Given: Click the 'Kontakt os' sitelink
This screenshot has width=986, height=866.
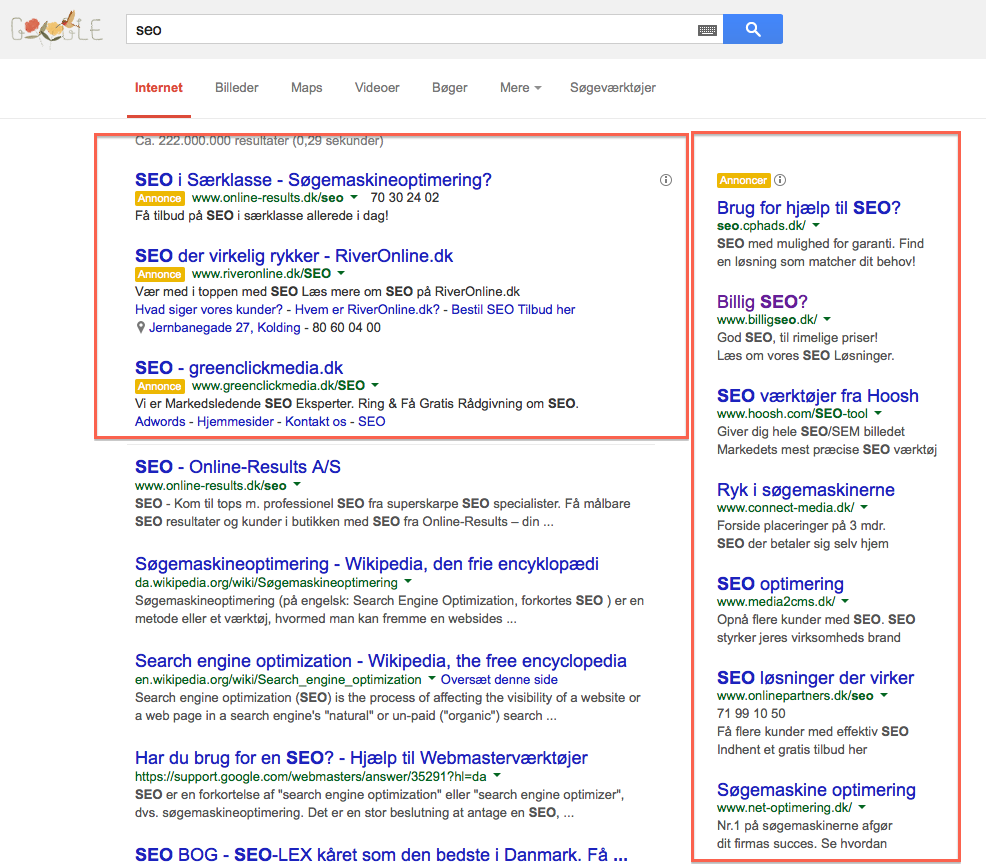Looking at the screenshot, I should 316,421.
